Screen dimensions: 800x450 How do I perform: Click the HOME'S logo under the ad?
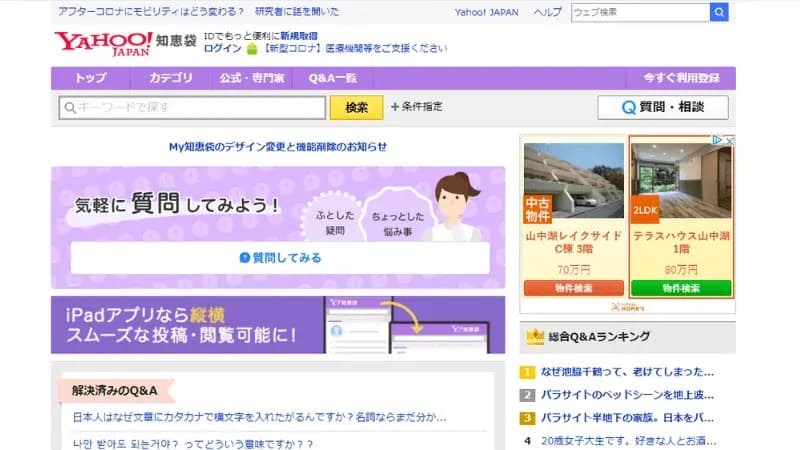[628, 307]
